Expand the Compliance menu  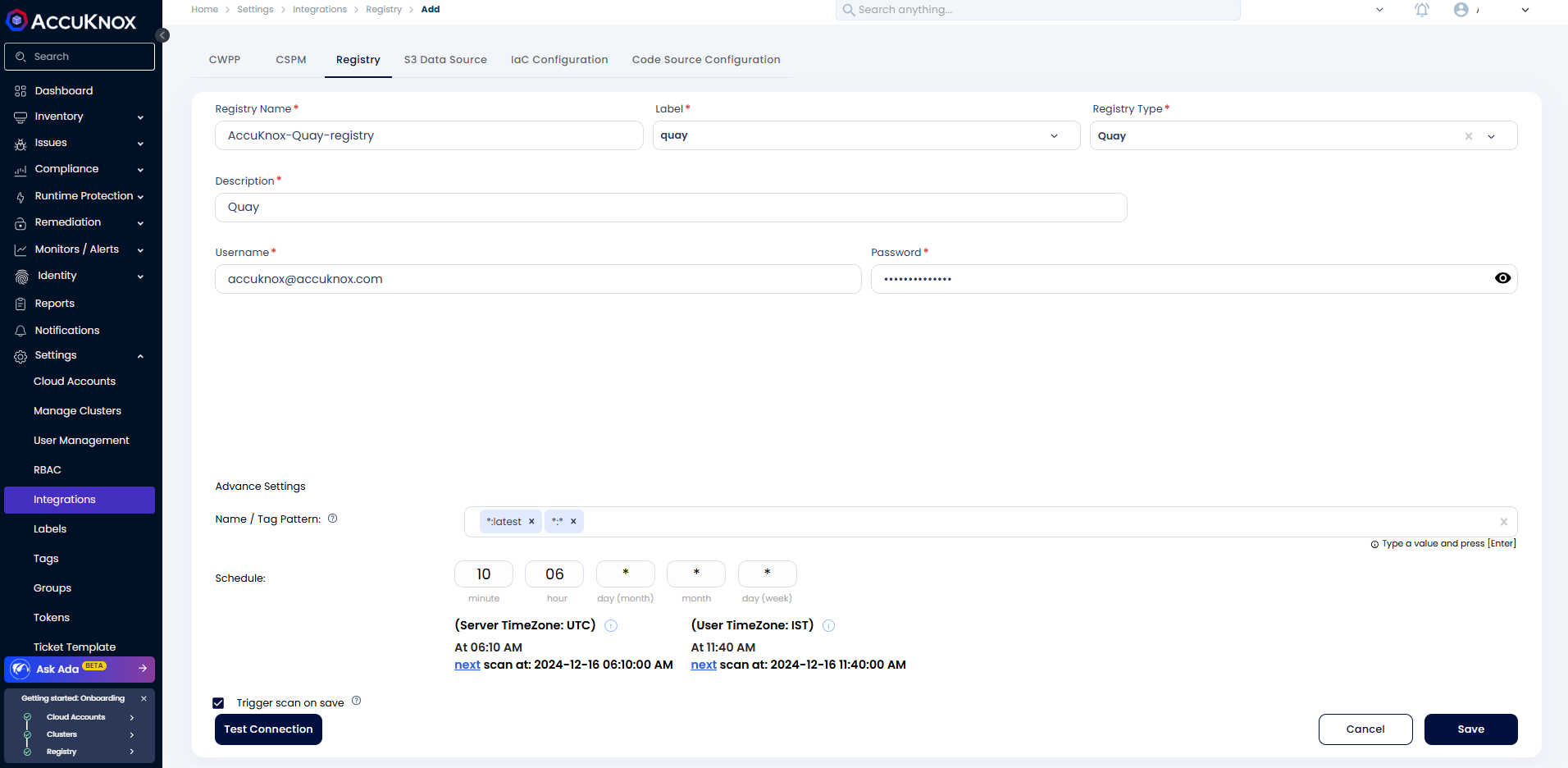point(140,170)
